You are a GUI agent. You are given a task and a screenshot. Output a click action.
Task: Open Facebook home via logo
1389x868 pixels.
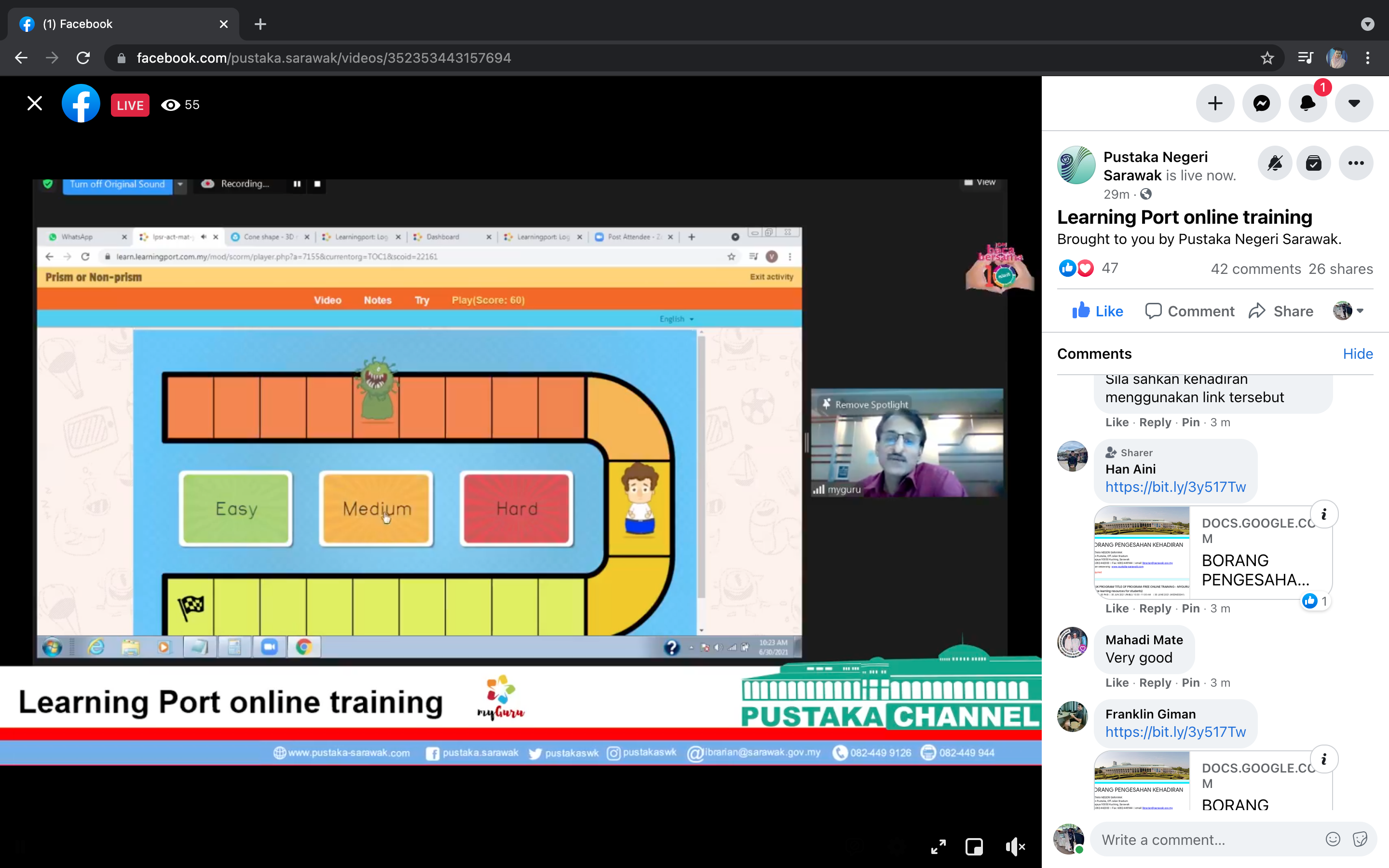point(81,104)
